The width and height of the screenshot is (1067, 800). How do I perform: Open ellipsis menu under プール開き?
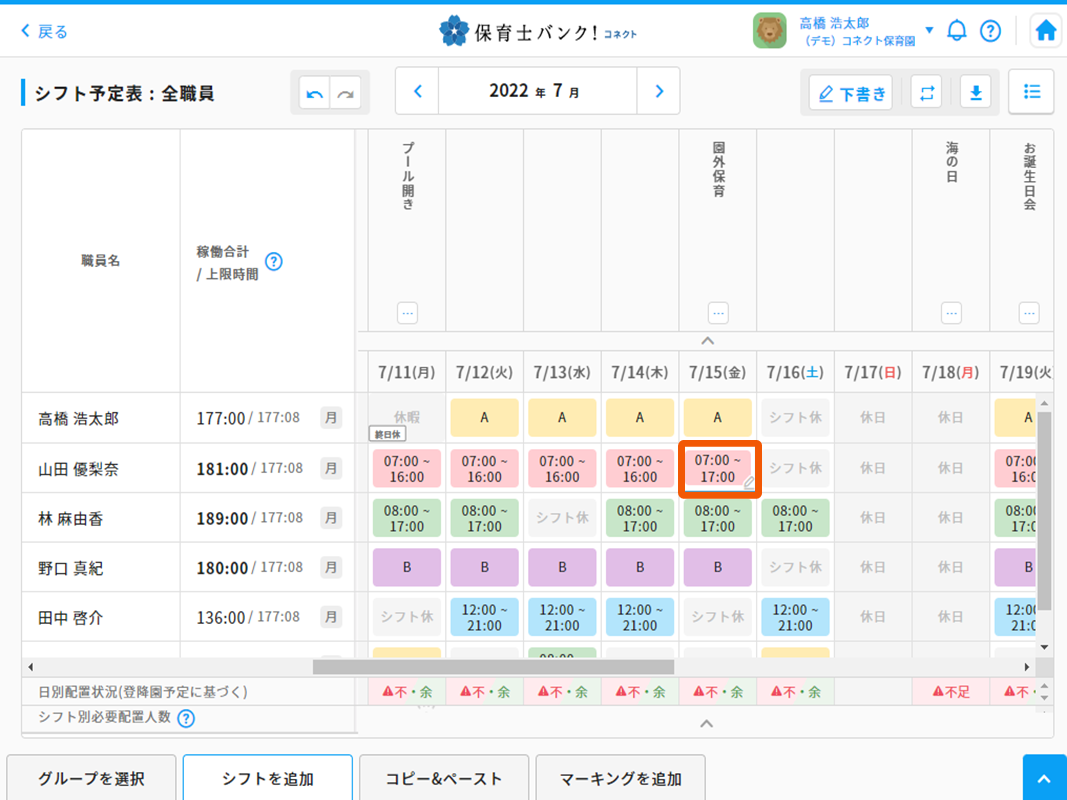pos(407,313)
